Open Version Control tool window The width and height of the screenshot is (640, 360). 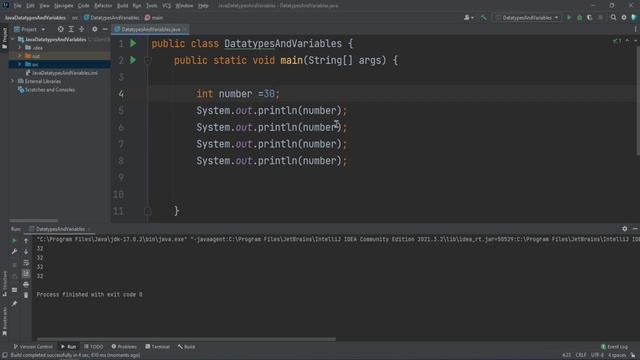[x=33, y=347]
